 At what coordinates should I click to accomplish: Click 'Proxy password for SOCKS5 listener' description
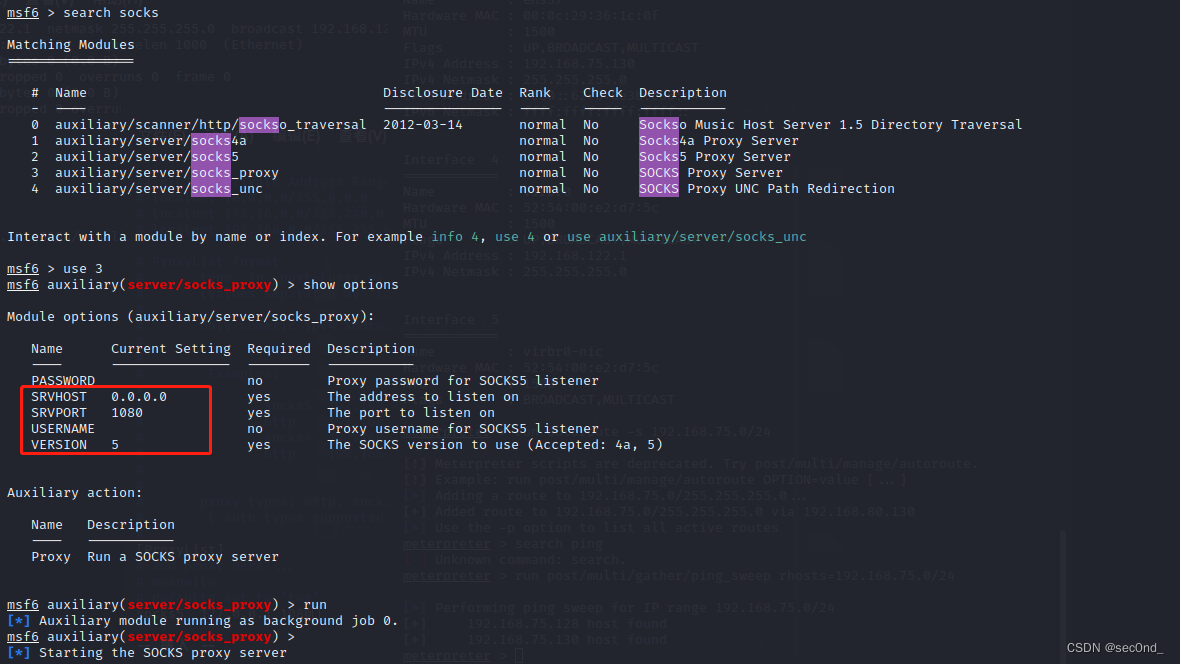463,380
